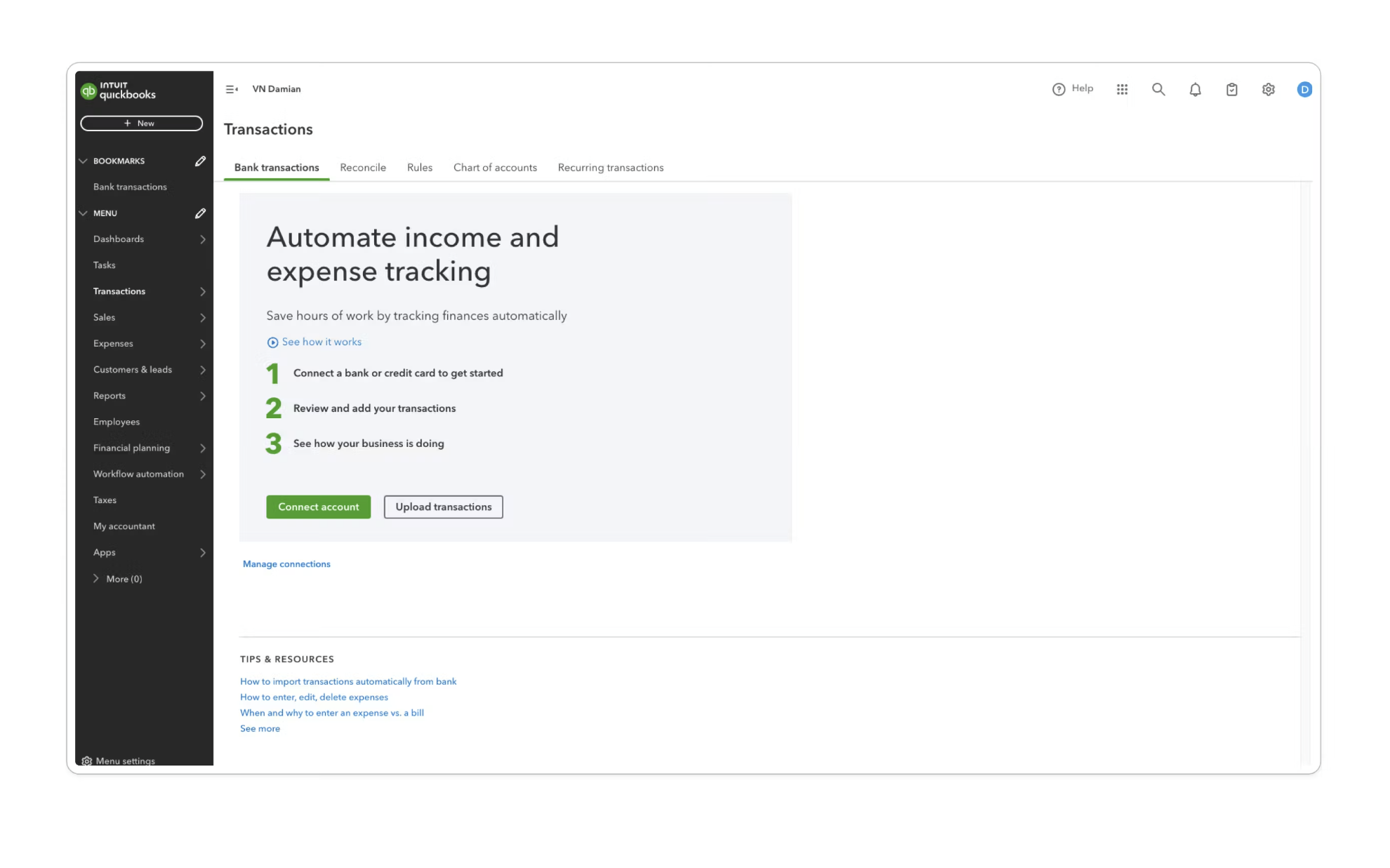Click the play icon beside See how it works
The image size is (1390, 868).
point(272,342)
